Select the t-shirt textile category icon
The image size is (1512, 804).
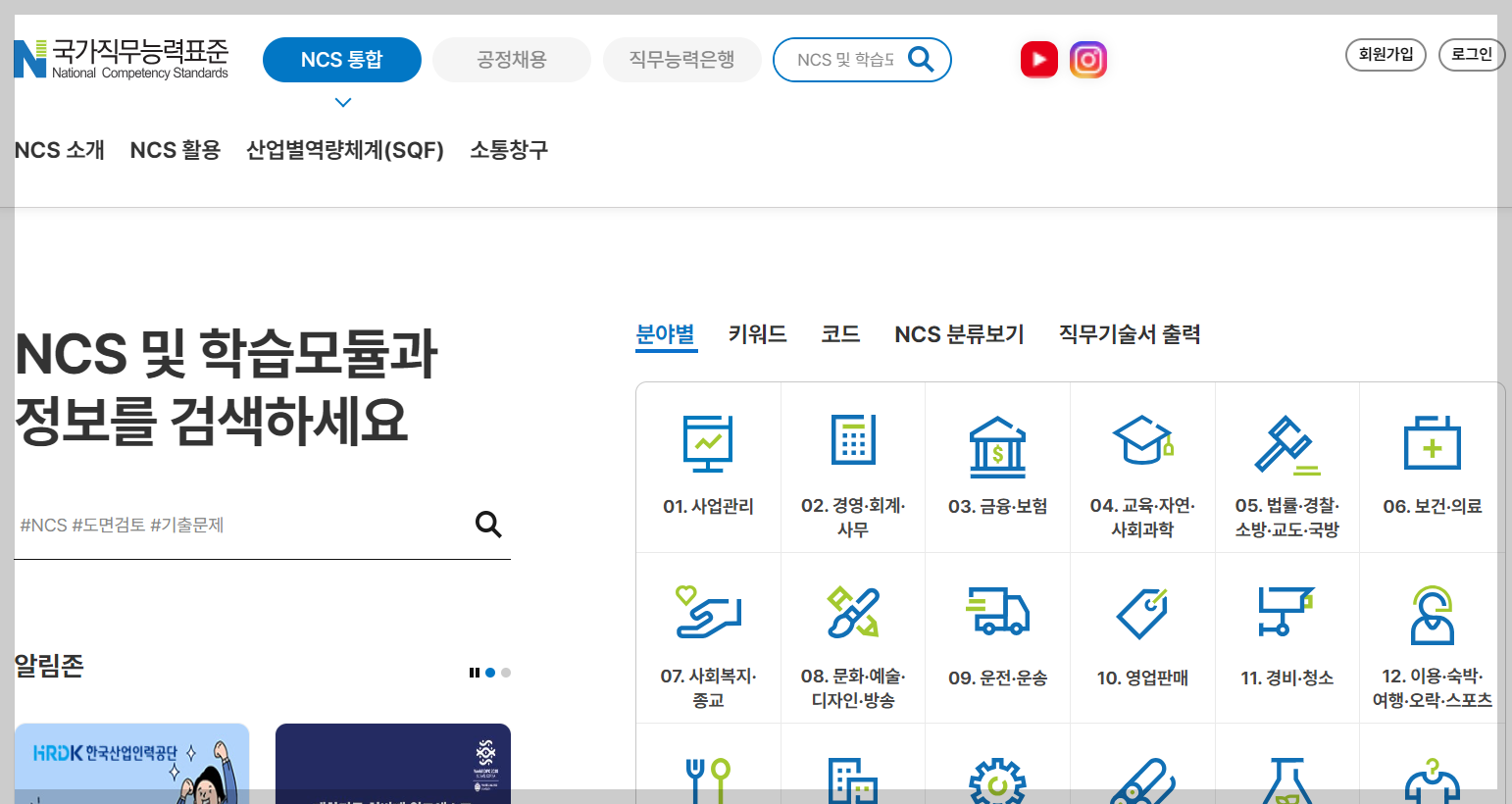pos(1432,780)
